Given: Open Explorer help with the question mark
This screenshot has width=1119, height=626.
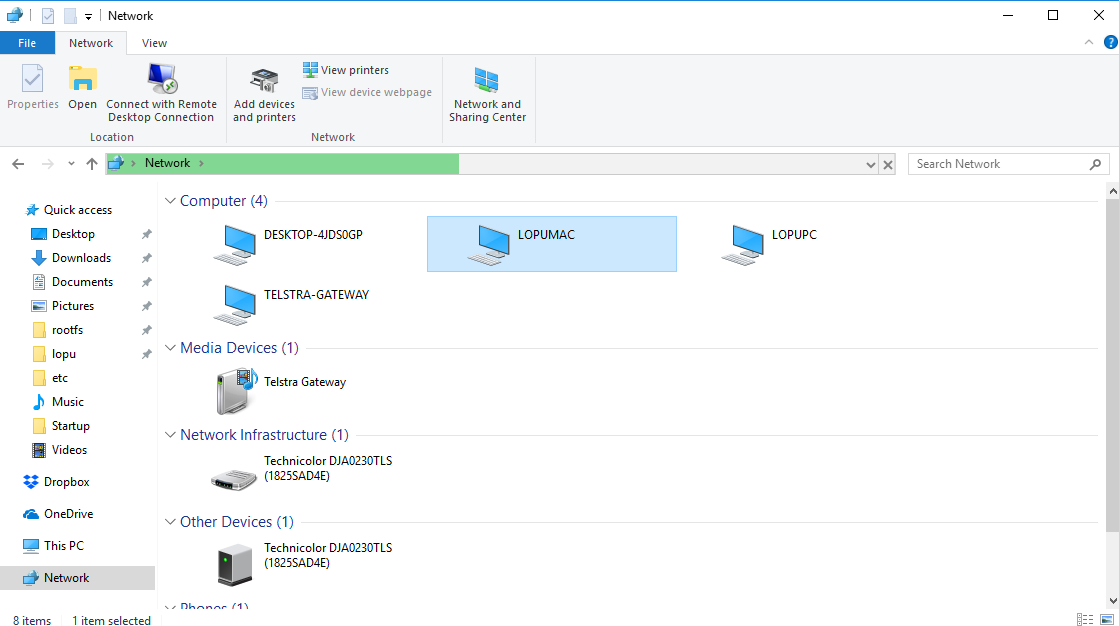Looking at the screenshot, I should point(1110,42).
